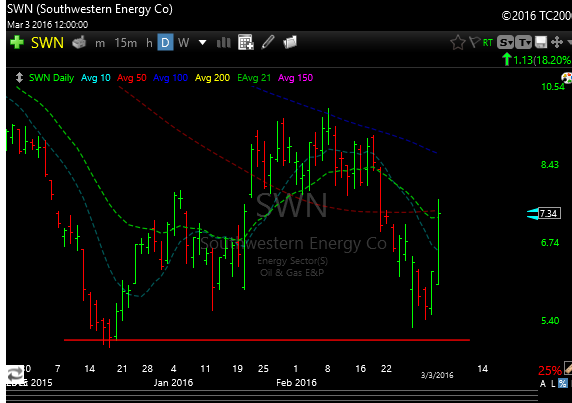Viewport: 572px width, 403px height.
Task: Toggle the L log scale option
Action: click(x=553, y=384)
